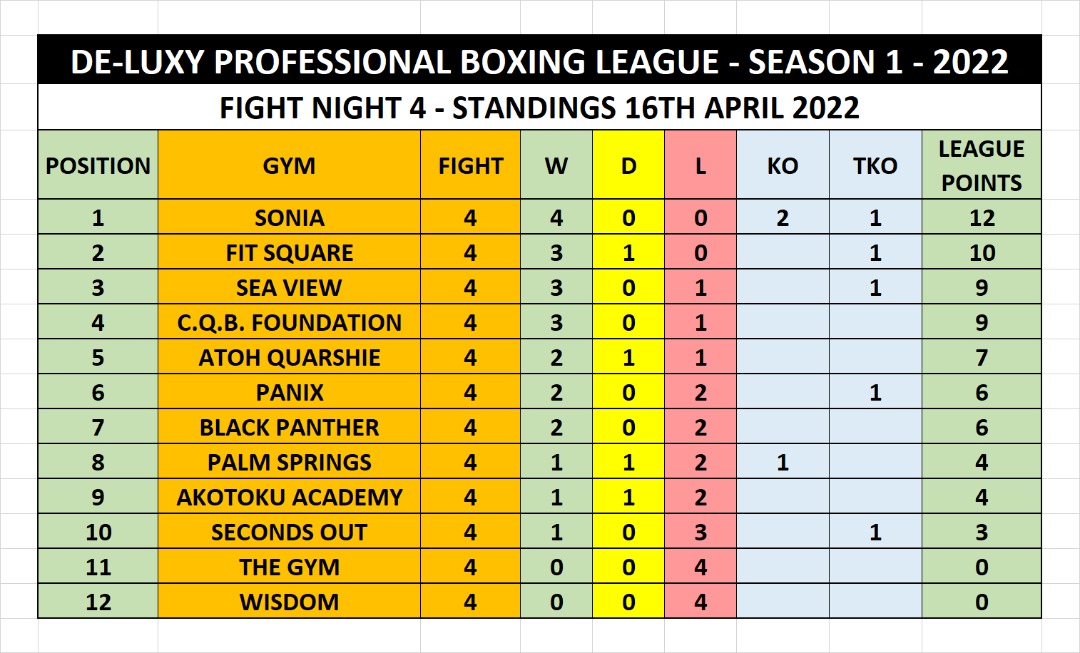
Task: Select the position 11 cell for THE GYM
Action: pos(98,568)
